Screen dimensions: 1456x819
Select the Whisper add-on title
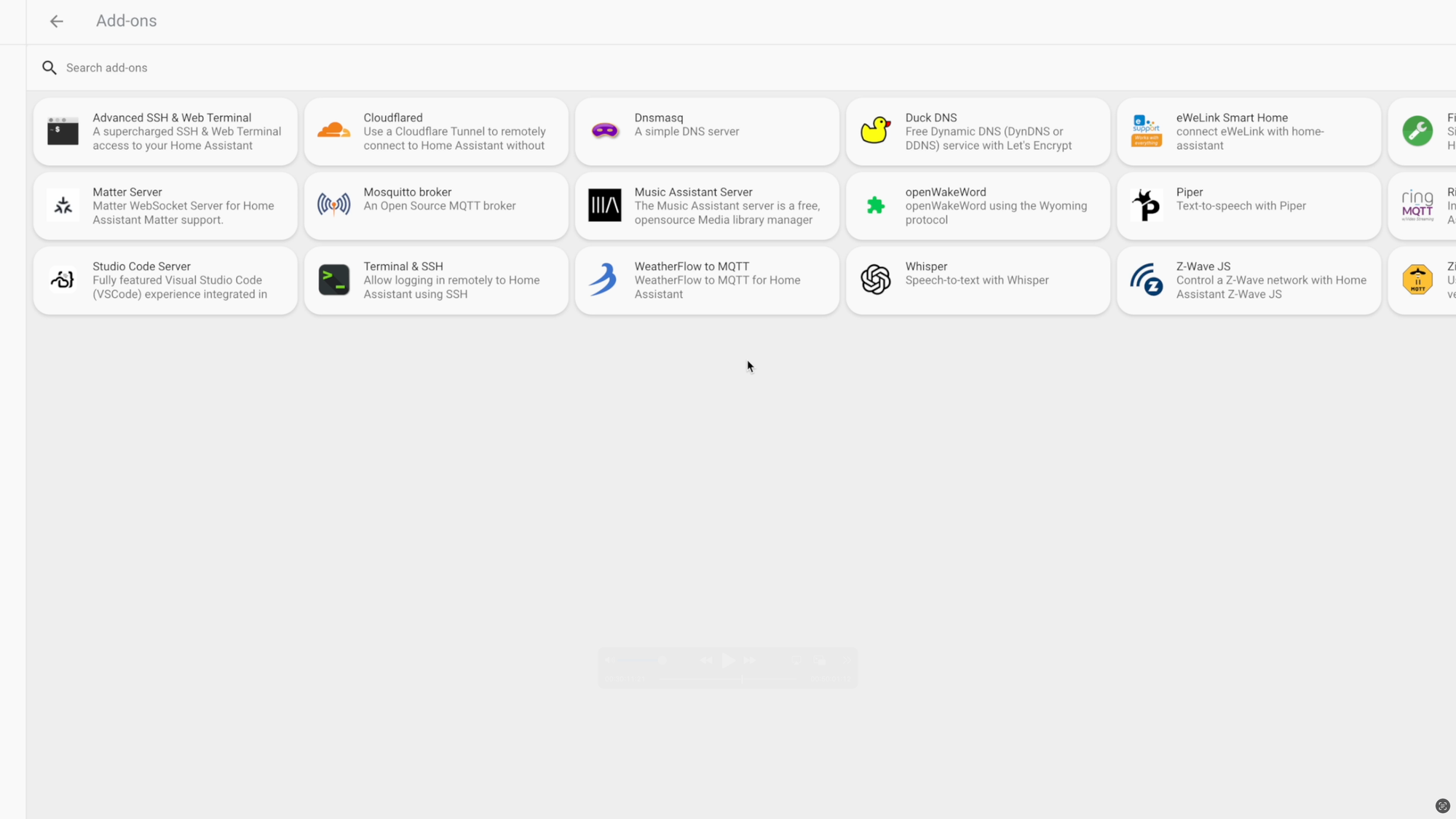(x=926, y=266)
